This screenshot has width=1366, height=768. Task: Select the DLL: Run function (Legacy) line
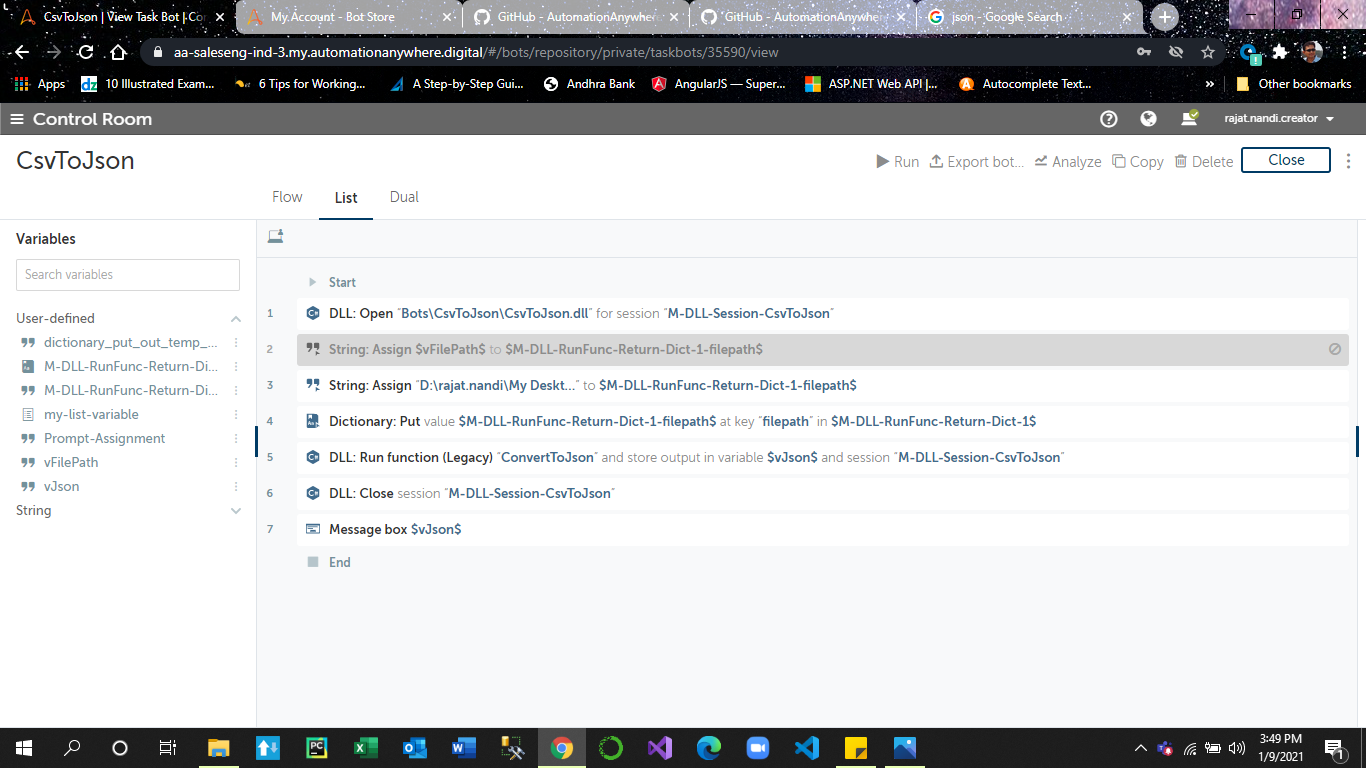click(x=823, y=457)
